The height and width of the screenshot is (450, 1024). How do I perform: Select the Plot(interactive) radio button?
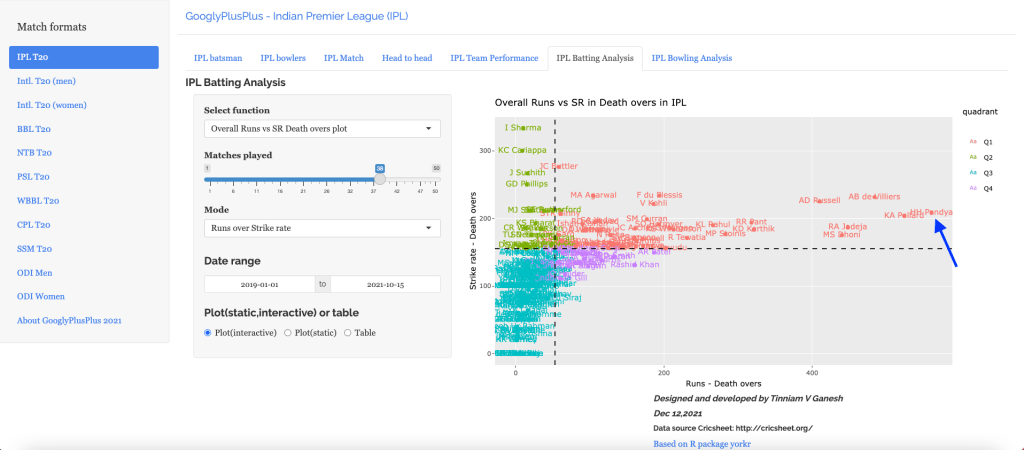pos(208,333)
